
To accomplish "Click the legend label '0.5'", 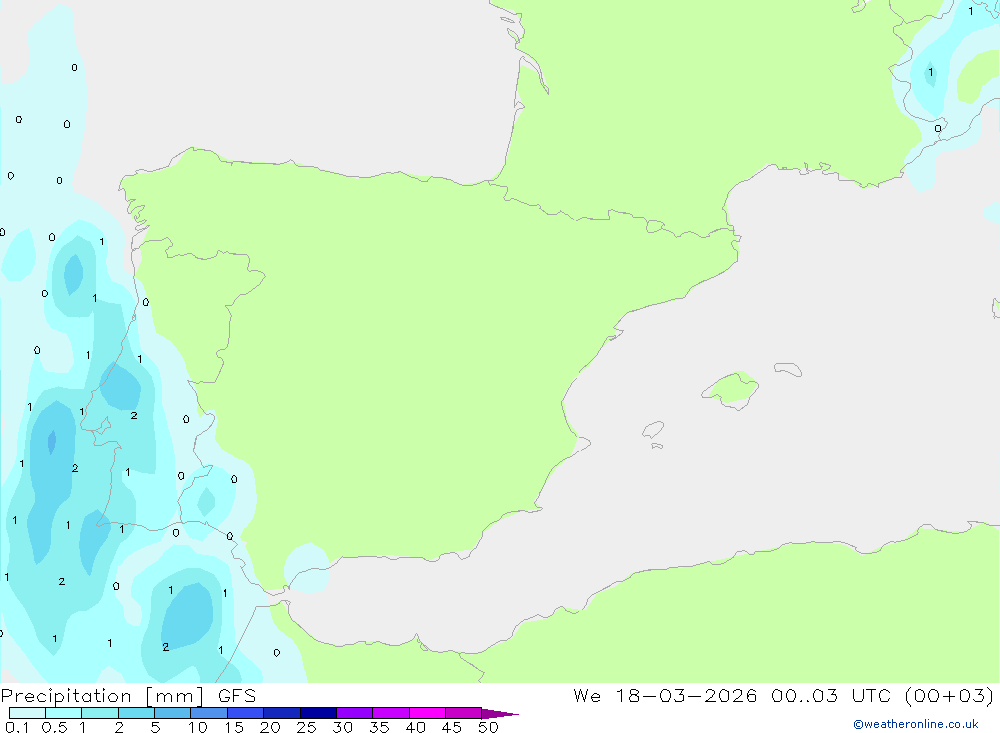I will coord(54,727).
